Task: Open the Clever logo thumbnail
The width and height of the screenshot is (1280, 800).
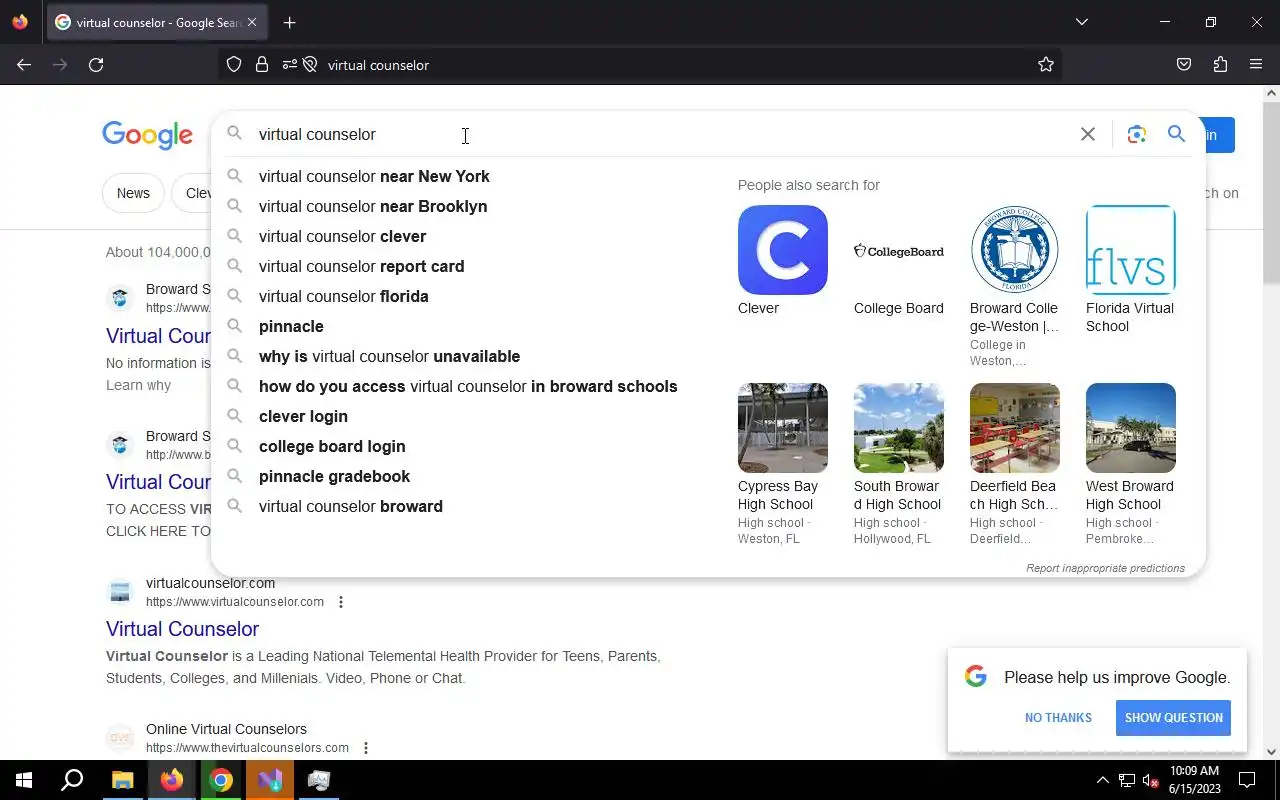Action: click(x=783, y=250)
